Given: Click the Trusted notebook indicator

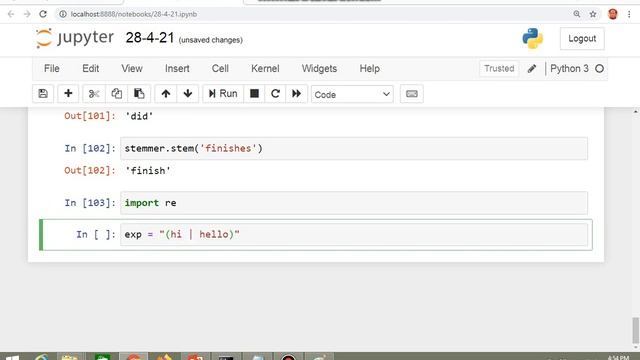Looking at the screenshot, I should tap(499, 69).
